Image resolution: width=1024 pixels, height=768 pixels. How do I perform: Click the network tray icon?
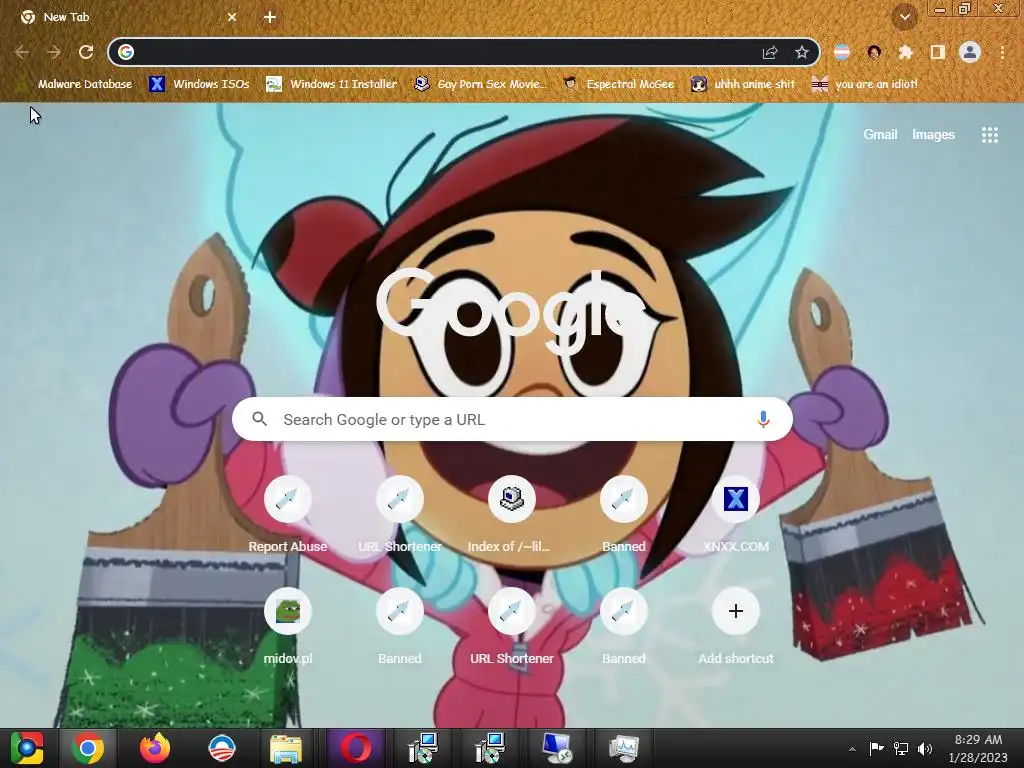click(901, 748)
